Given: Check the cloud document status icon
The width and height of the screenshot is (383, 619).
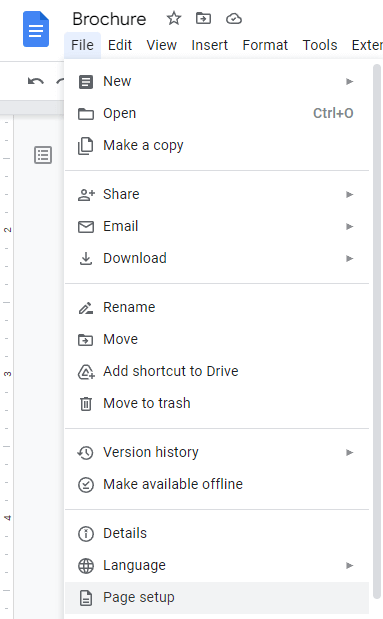Looking at the screenshot, I should (234, 19).
